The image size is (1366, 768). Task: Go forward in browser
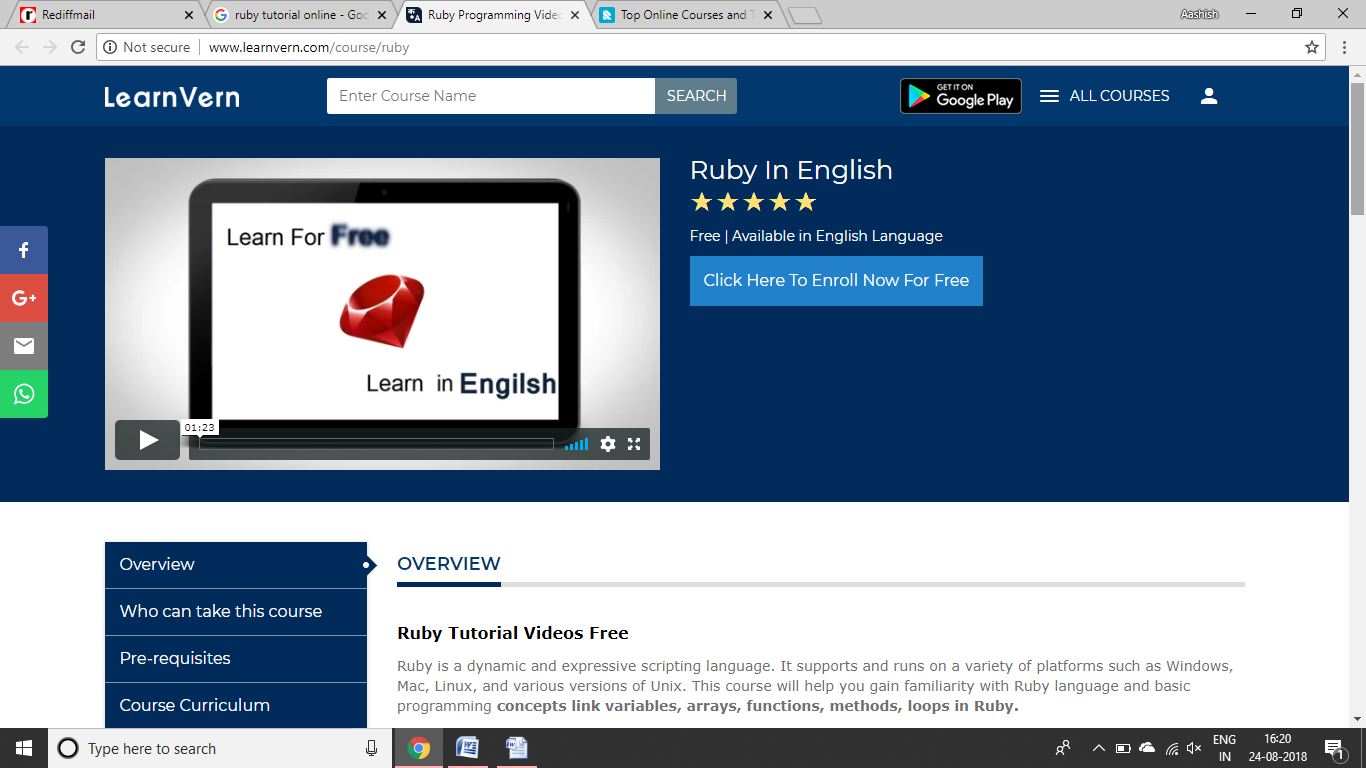[50, 47]
